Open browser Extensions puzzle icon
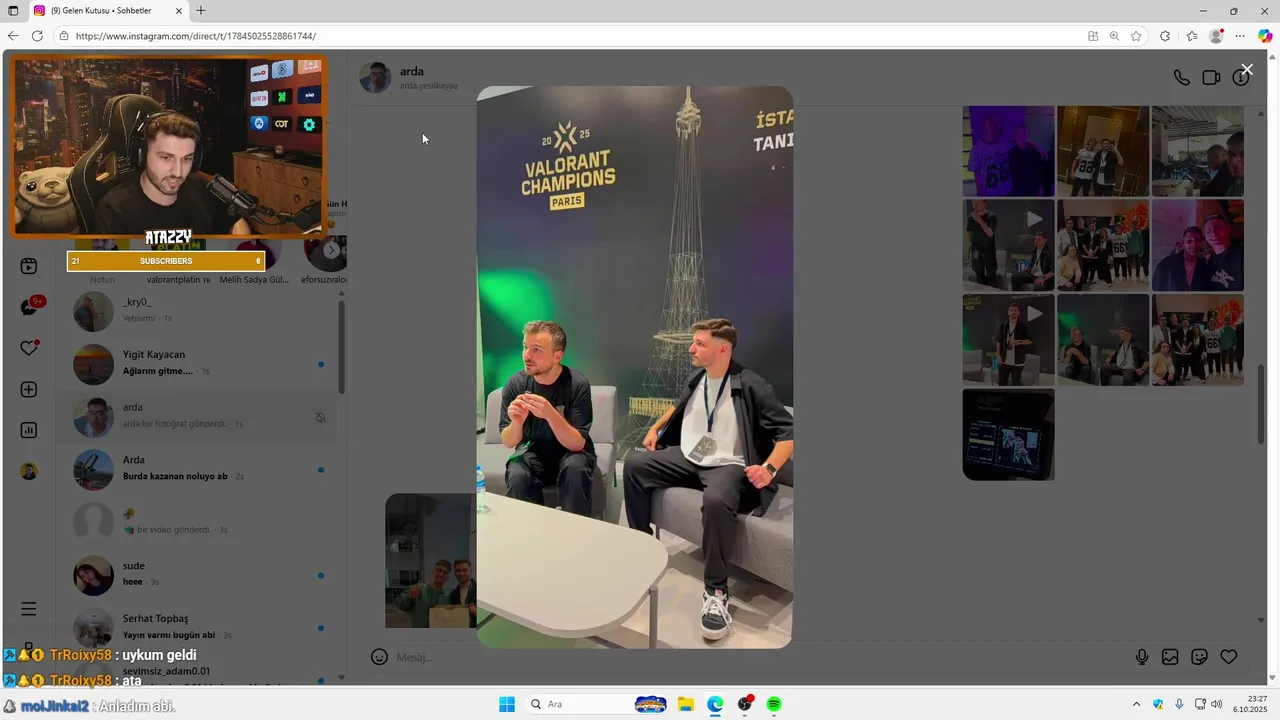This screenshot has height=720, width=1280. point(1165,36)
